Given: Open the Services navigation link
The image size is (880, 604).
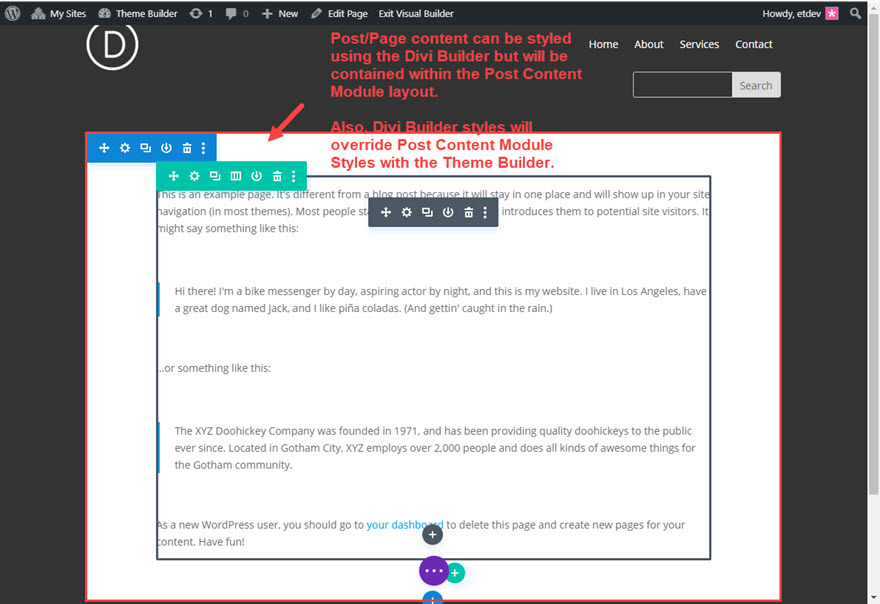Looking at the screenshot, I should [699, 44].
